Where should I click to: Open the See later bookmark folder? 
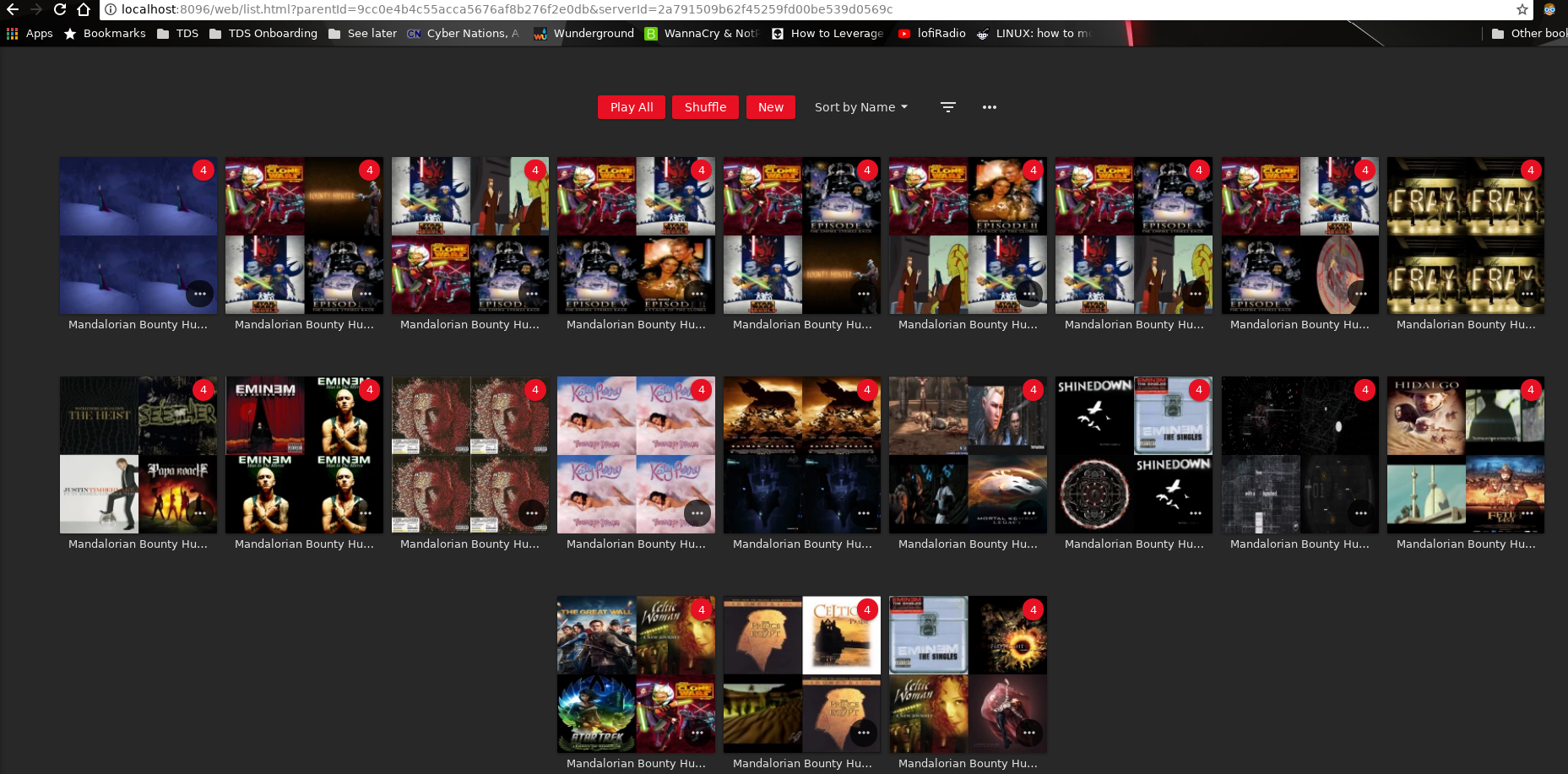(363, 34)
